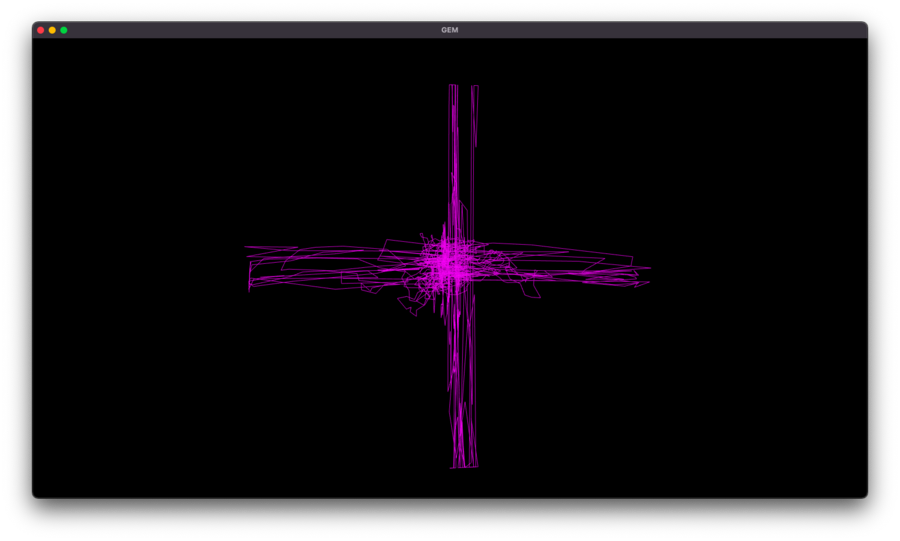Click the bottom-right corner of the GEM window
Viewport: 900px width, 541px height.
[x=865, y=495]
